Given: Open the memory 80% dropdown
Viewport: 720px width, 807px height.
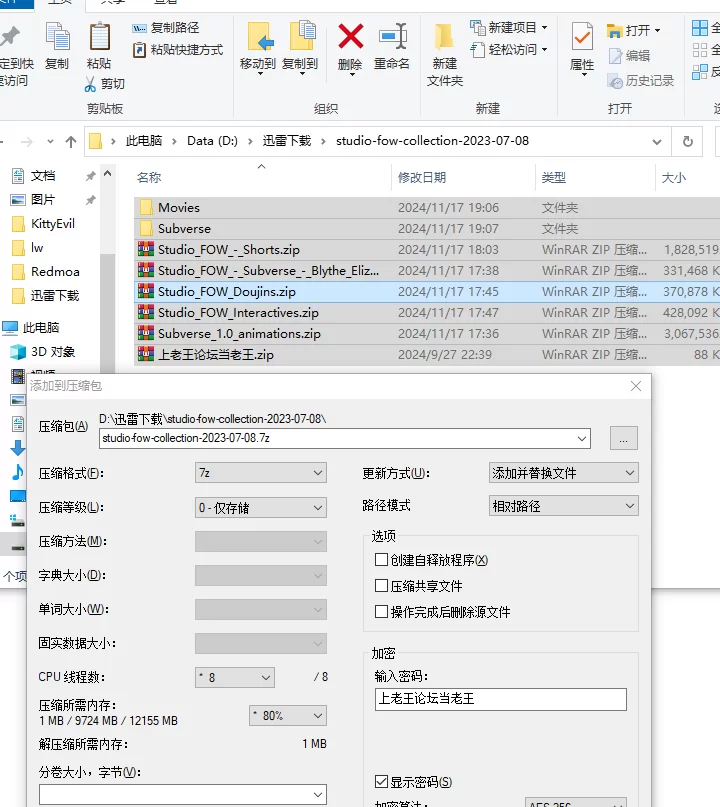Looking at the screenshot, I should click(x=288, y=715).
